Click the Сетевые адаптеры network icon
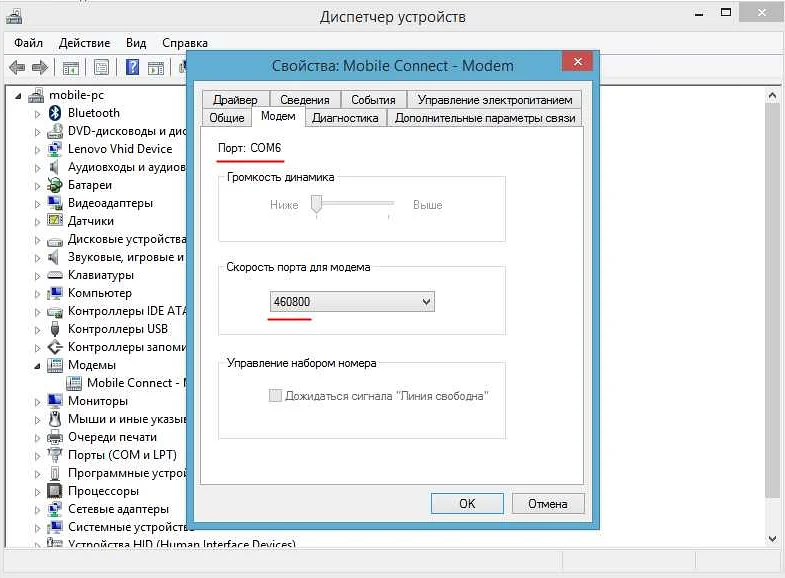Viewport: 785px width, 578px height. 55,509
